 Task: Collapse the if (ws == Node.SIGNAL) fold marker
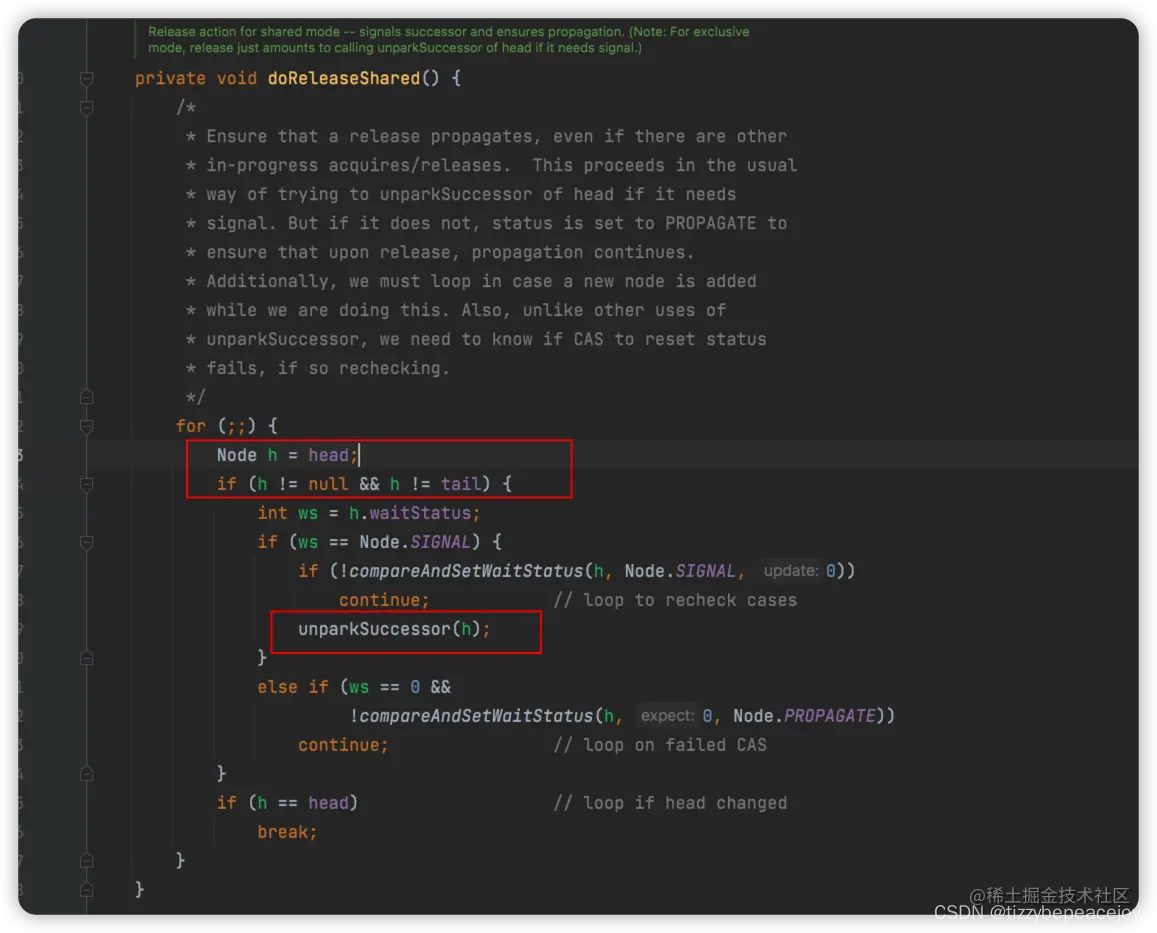tap(86, 543)
